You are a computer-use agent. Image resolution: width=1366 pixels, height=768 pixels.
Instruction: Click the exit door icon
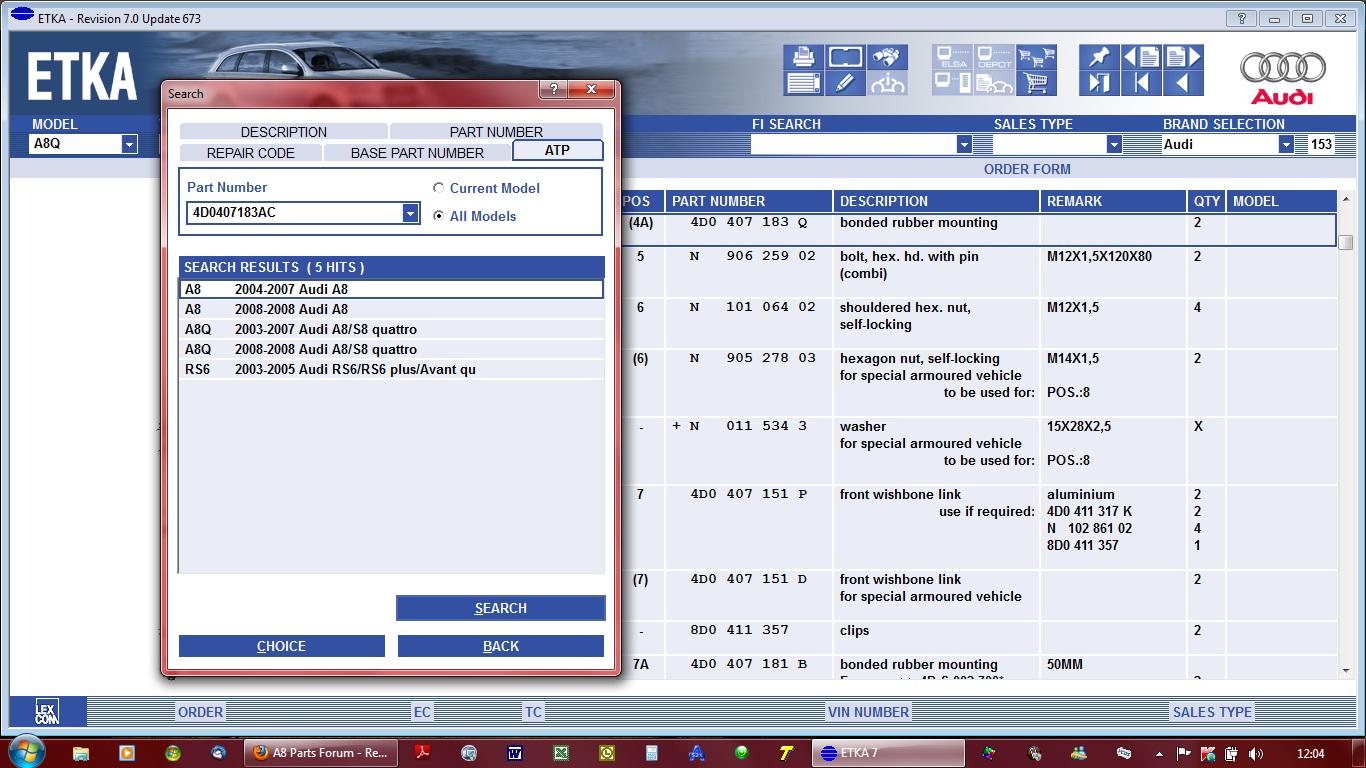[1099, 84]
